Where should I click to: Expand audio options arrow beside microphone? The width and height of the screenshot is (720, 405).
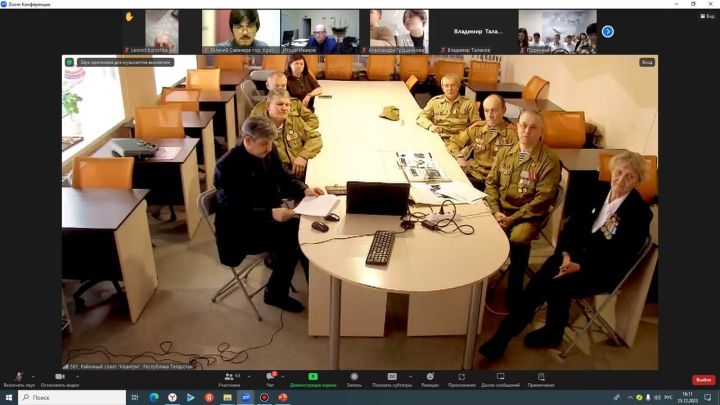[x=33, y=376]
